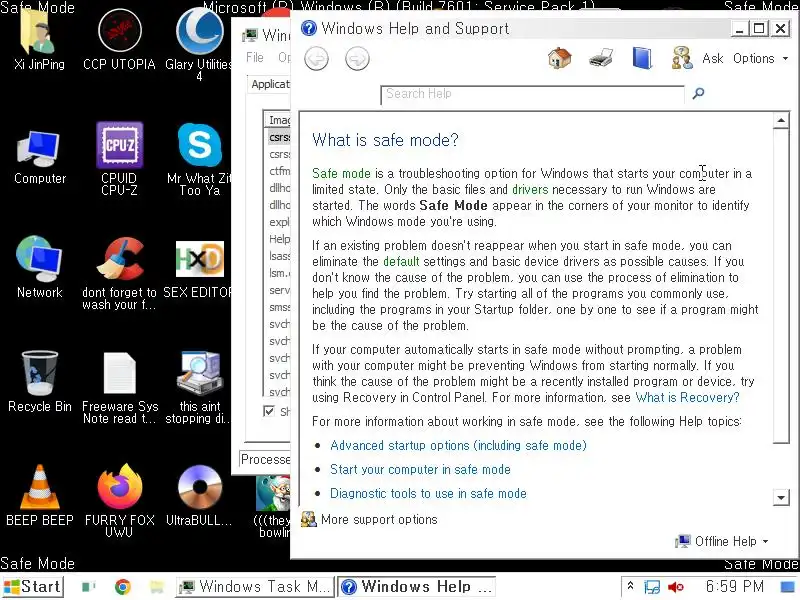Open the What is Recovery? link

pyautogui.click(x=687, y=397)
